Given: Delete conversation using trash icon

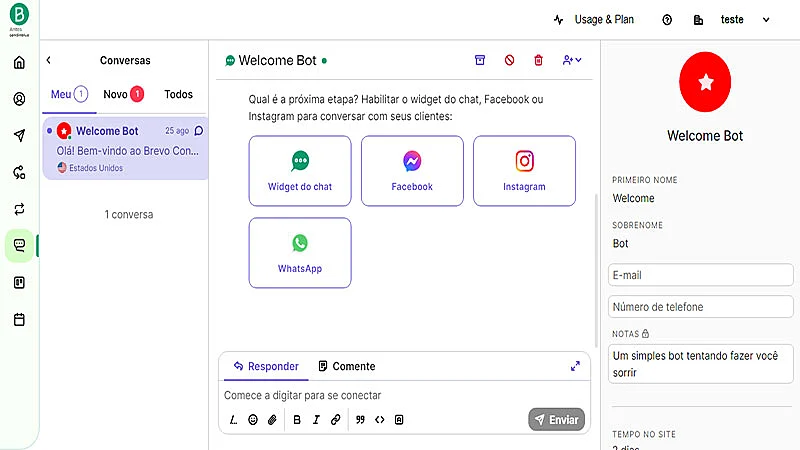Looking at the screenshot, I should click(x=538, y=60).
